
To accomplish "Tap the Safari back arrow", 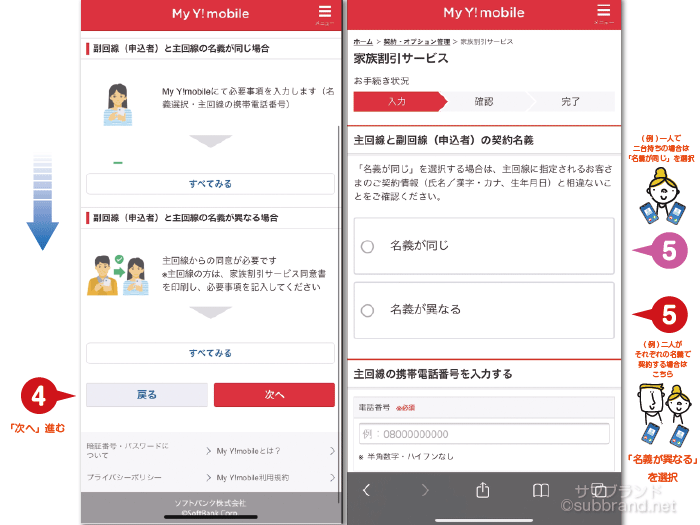I will pyautogui.click(x=367, y=490).
